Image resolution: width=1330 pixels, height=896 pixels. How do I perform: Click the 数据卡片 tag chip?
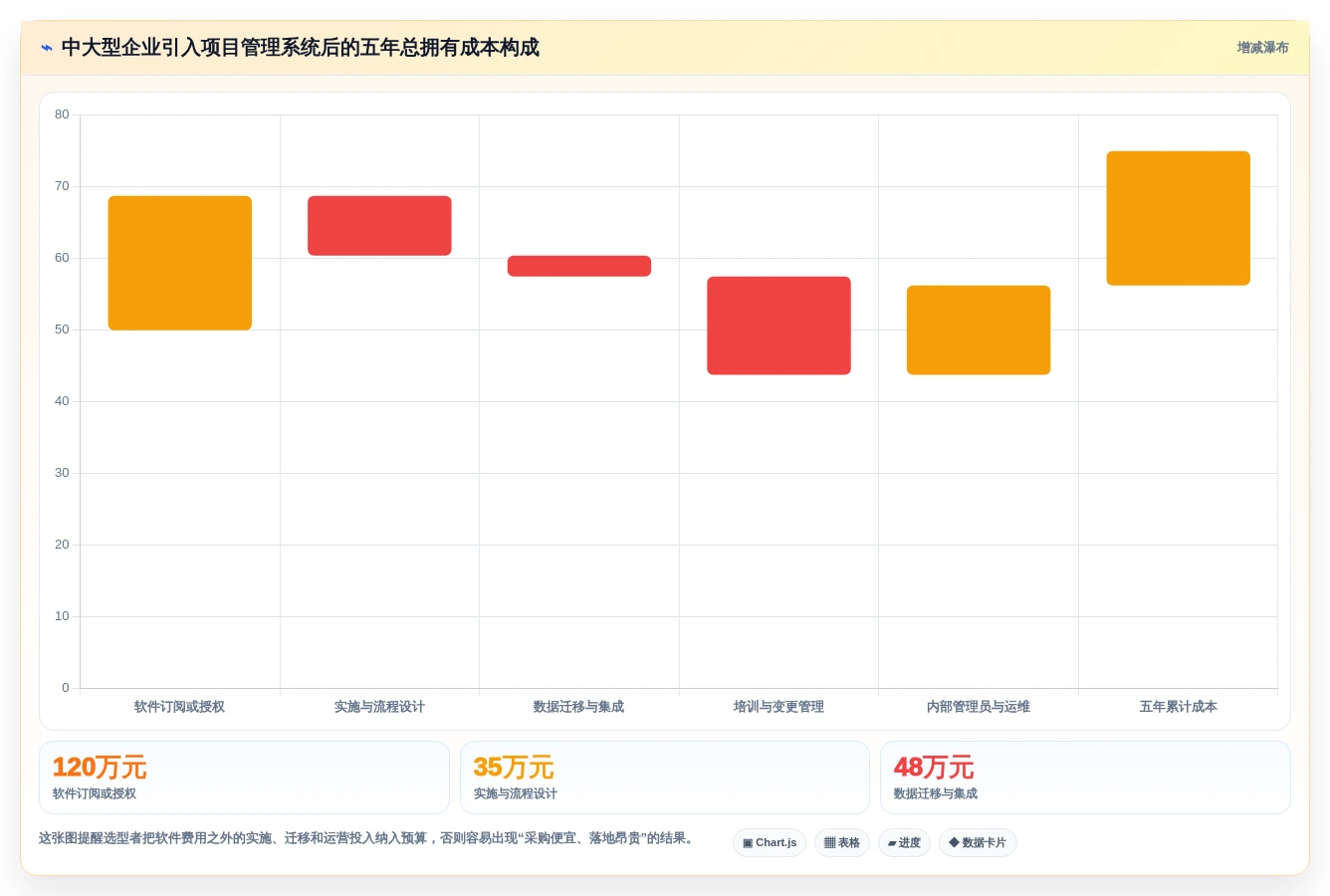point(978,843)
